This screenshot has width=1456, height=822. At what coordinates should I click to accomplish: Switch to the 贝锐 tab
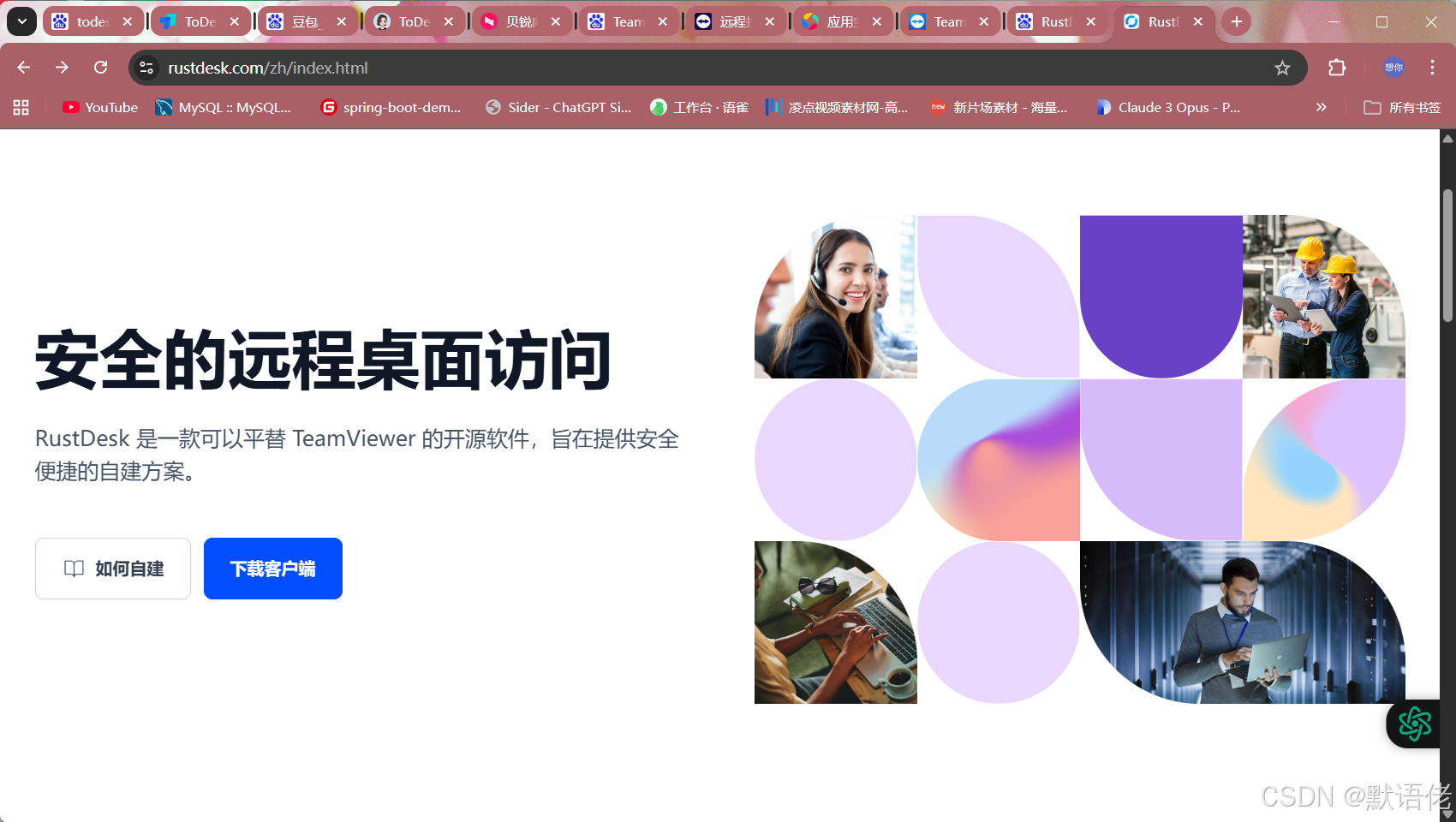[x=521, y=21]
